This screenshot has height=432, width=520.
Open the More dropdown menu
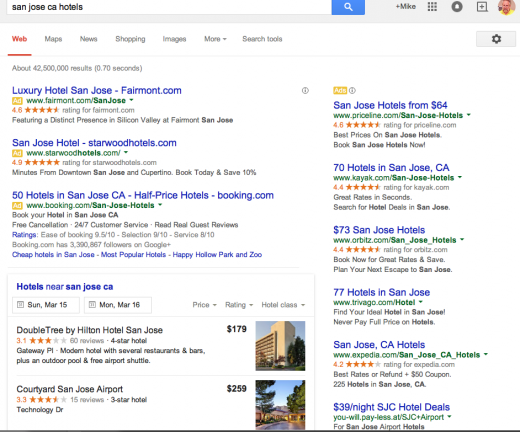click(215, 39)
